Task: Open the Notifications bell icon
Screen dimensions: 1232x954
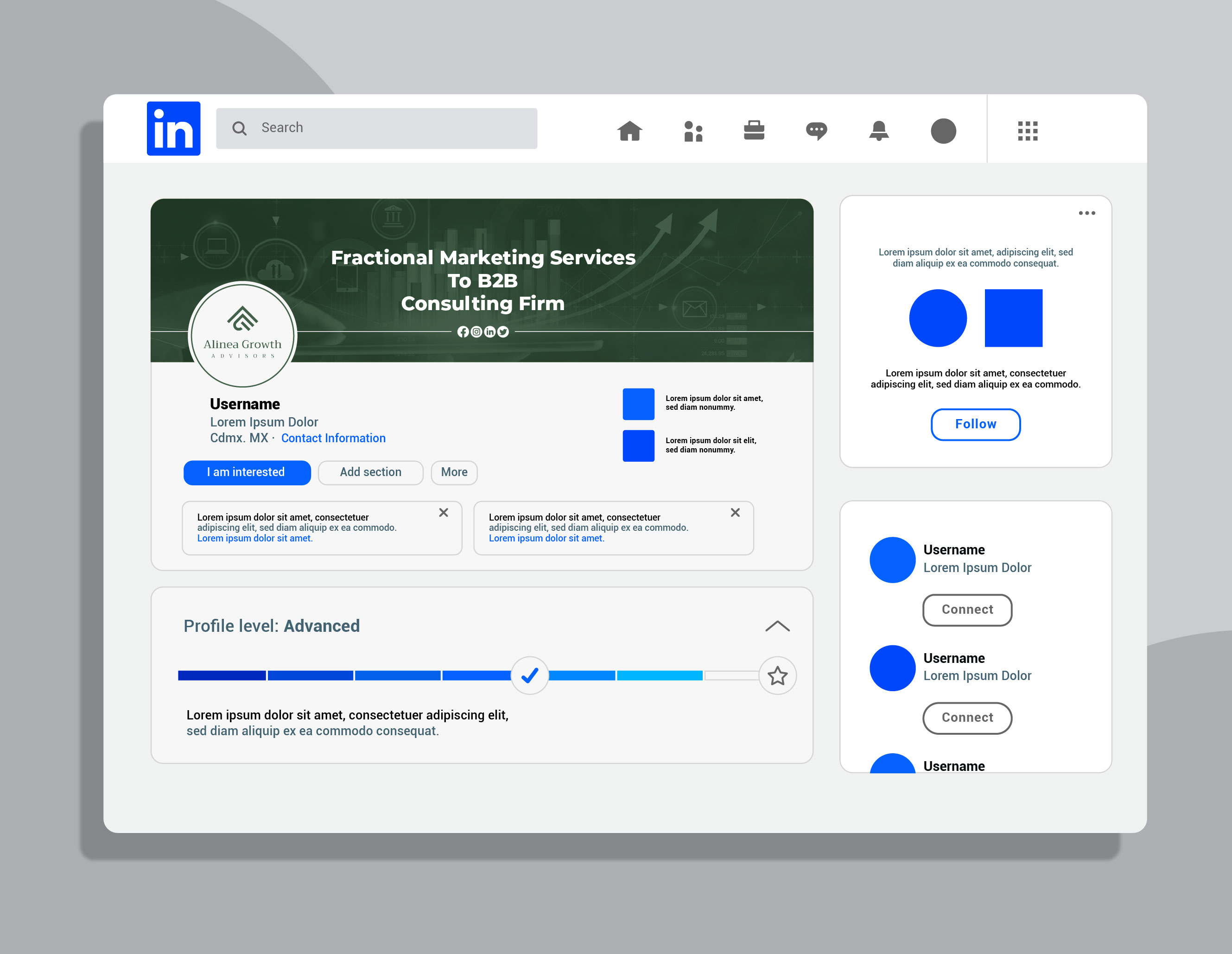Action: point(879,131)
